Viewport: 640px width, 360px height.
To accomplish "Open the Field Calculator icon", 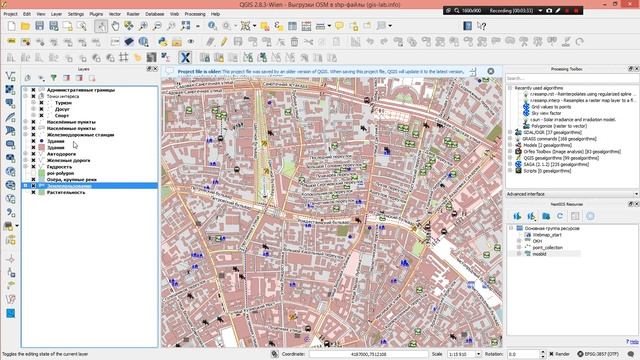I will click(306, 26).
